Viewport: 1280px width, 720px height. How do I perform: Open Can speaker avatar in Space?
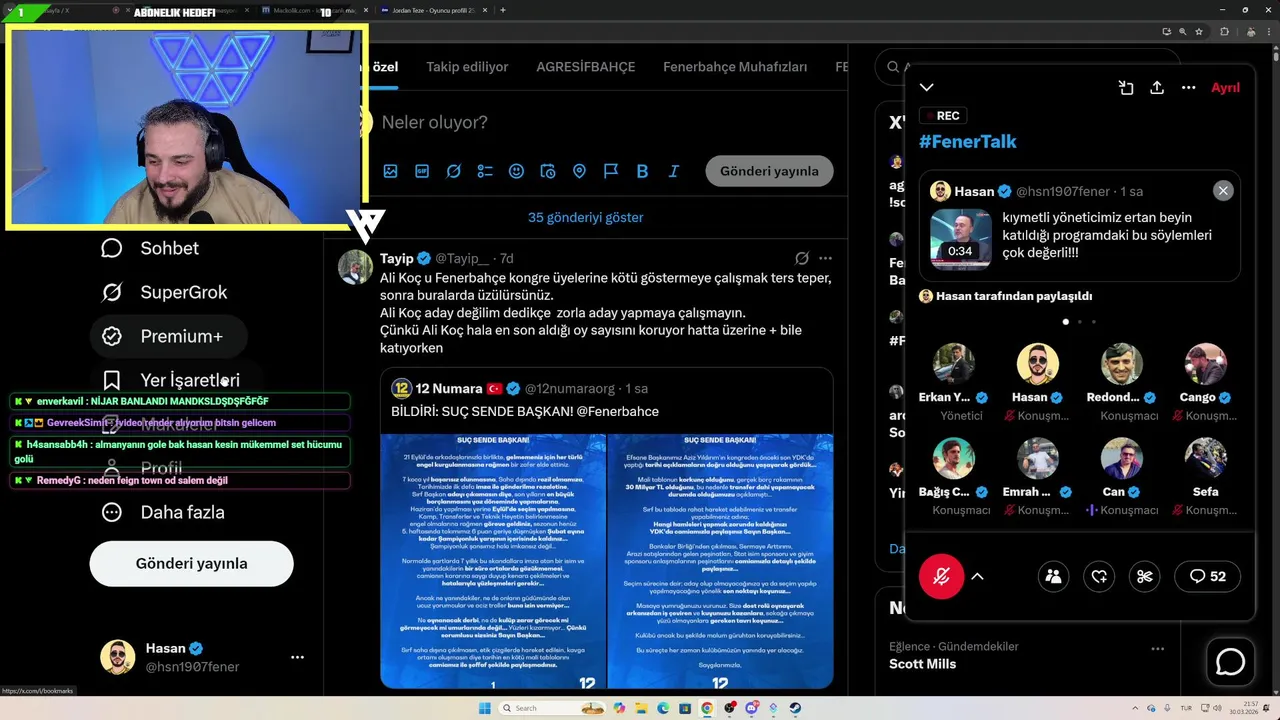pos(1122,458)
